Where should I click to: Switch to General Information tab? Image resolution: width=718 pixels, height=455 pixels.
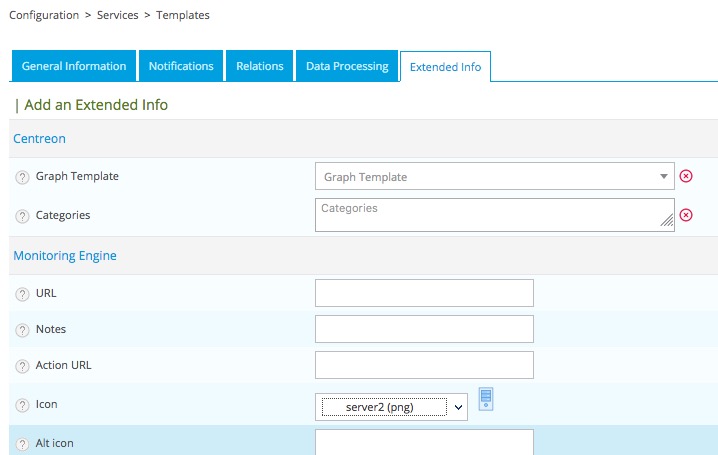coord(74,66)
